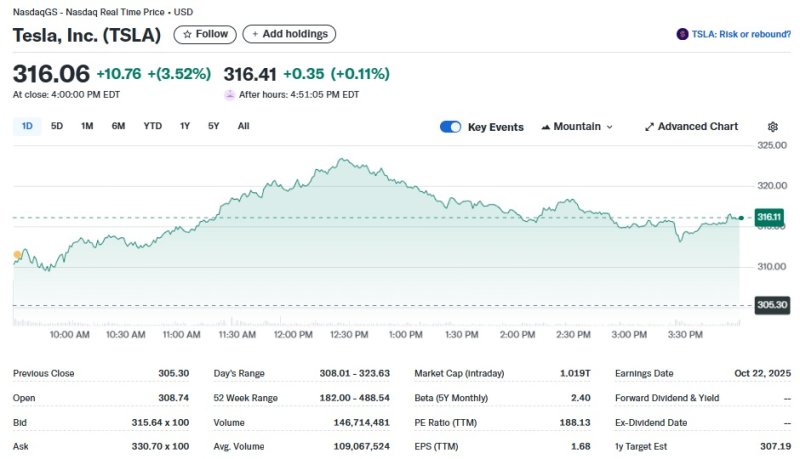Click the Open value 308.74
This screenshot has height=459, width=800.
173,398
